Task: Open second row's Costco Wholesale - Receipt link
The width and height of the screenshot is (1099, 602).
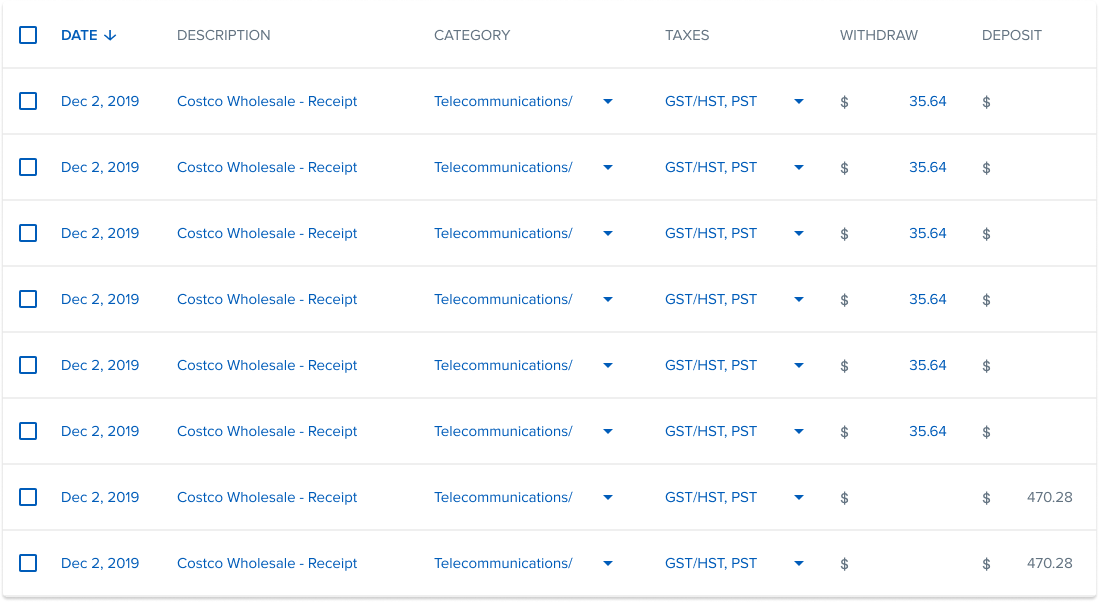Action: coord(267,167)
